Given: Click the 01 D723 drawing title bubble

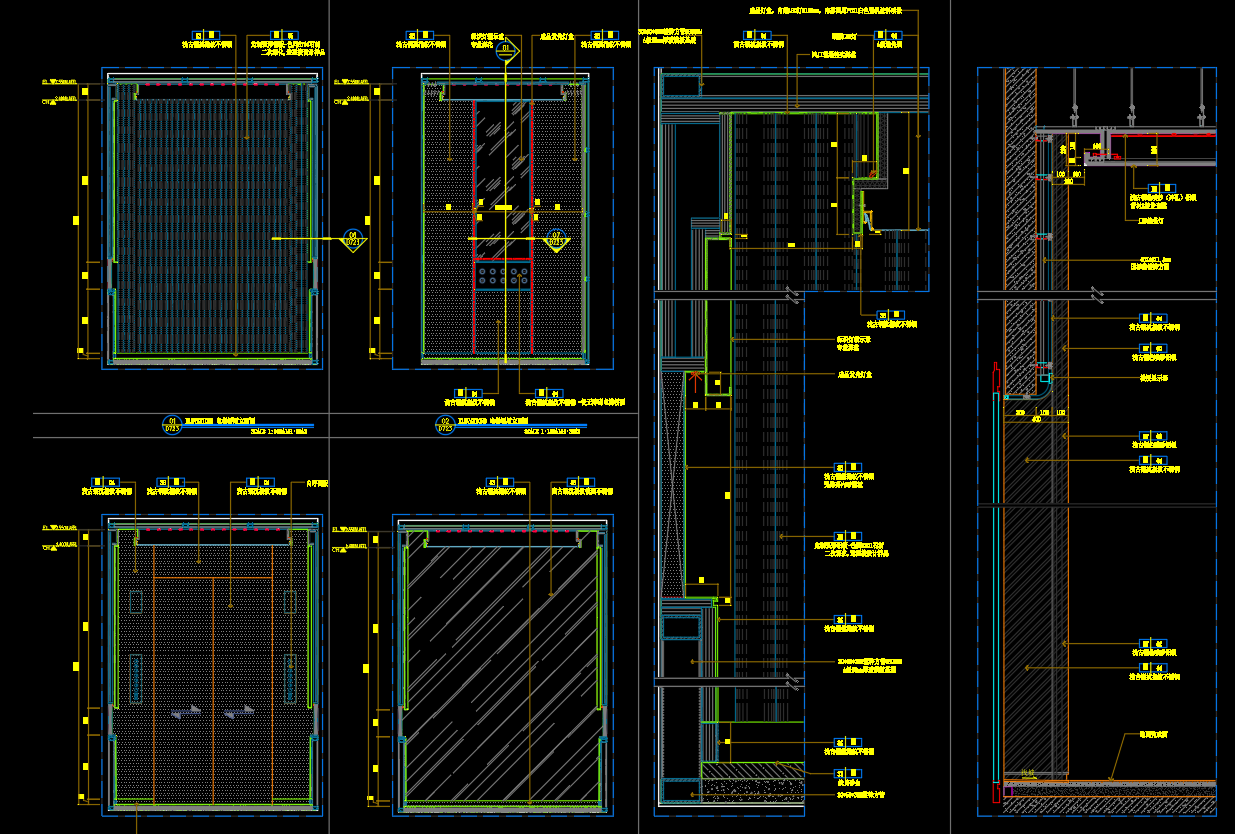Looking at the screenshot, I should [x=171, y=425].
